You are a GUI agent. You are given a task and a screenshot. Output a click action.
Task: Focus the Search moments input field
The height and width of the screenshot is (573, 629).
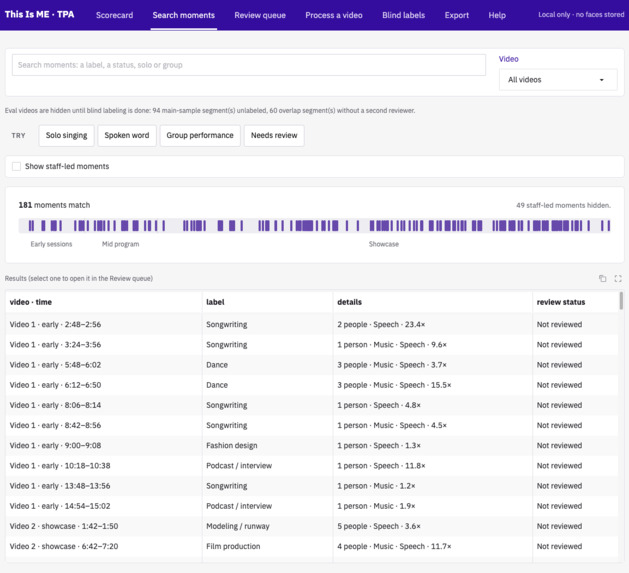pos(249,65)
